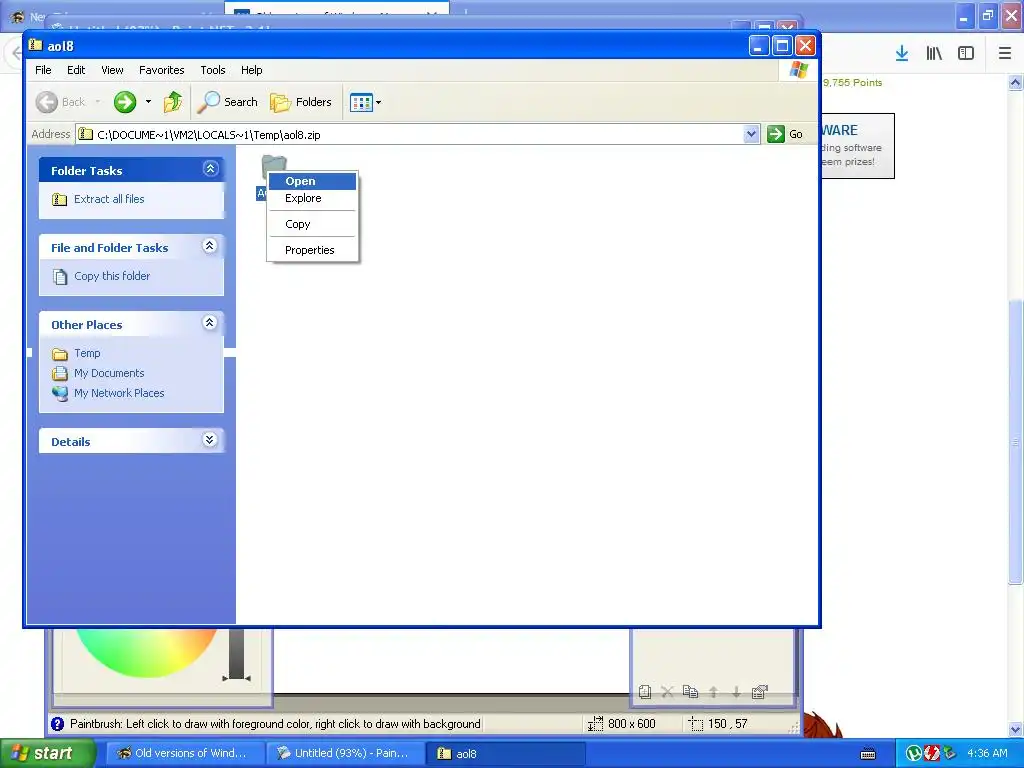Click Add New Layer icon in Paint.NET
1024x768 pixels.
pyautogui.click(x=645, y=692)
